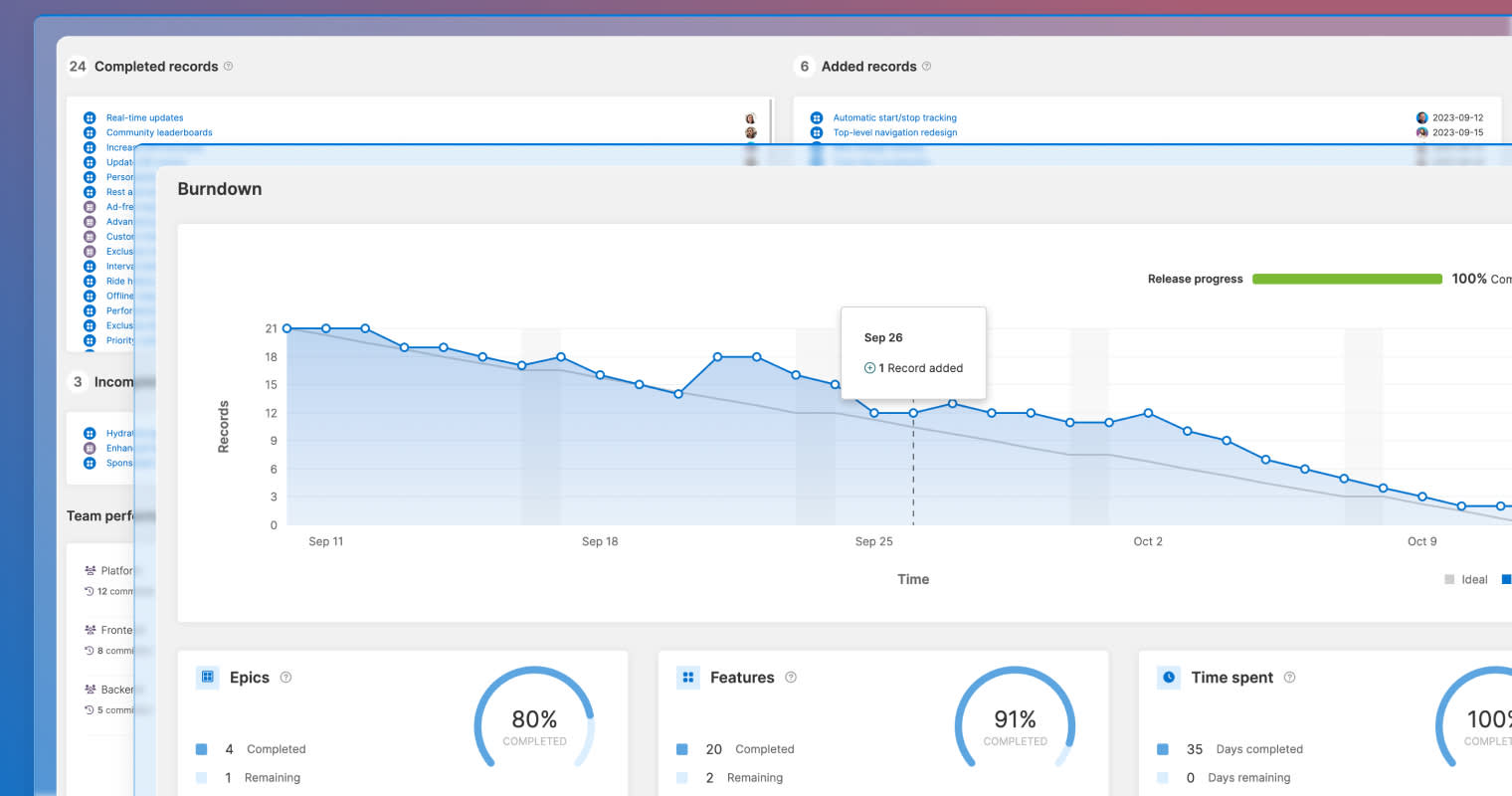
Task: Click the Sep 25 axis label
Action: [873, 541]
